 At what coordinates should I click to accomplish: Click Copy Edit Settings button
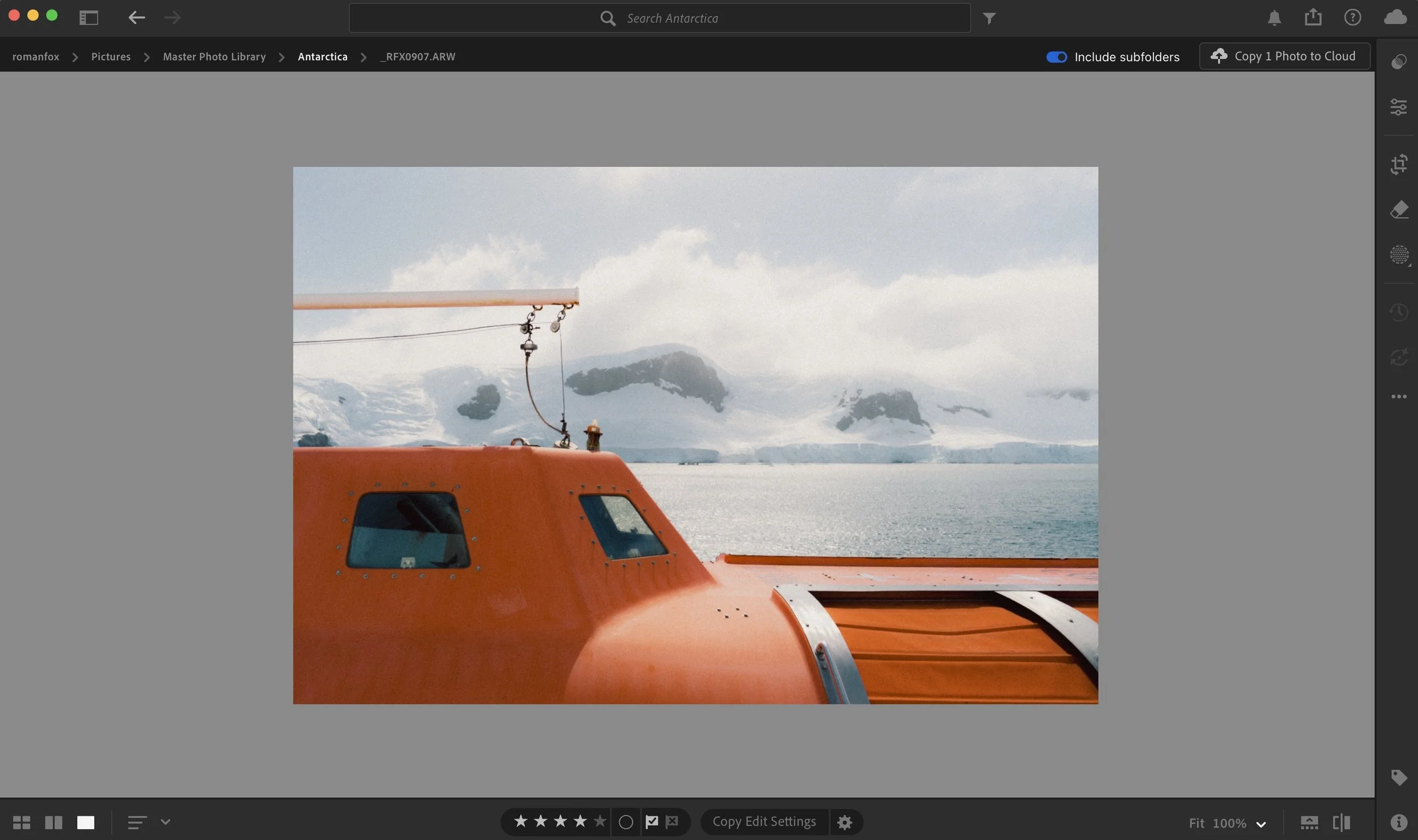764,821
